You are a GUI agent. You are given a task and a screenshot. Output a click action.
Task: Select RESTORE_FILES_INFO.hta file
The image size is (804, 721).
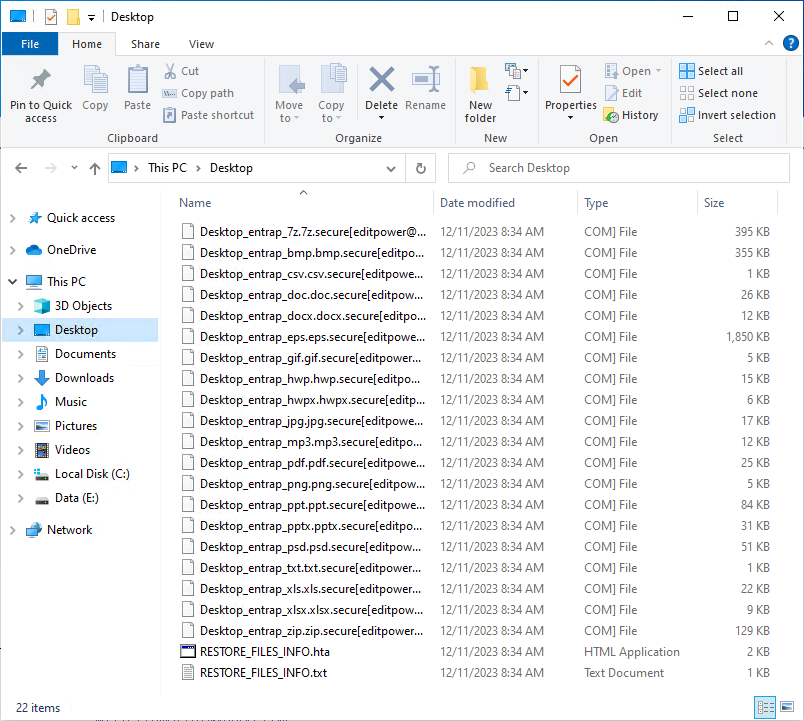pyautogui.click(x=265, y=652)
